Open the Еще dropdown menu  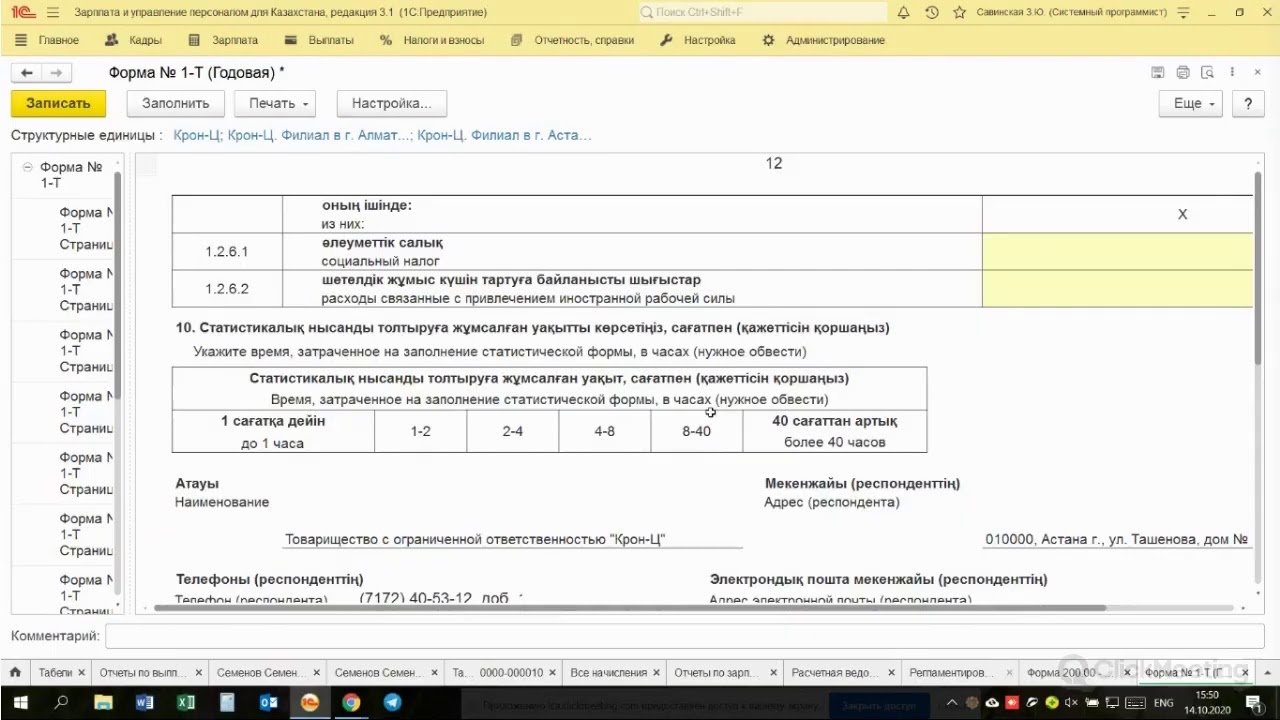(x=1193, y=103)
